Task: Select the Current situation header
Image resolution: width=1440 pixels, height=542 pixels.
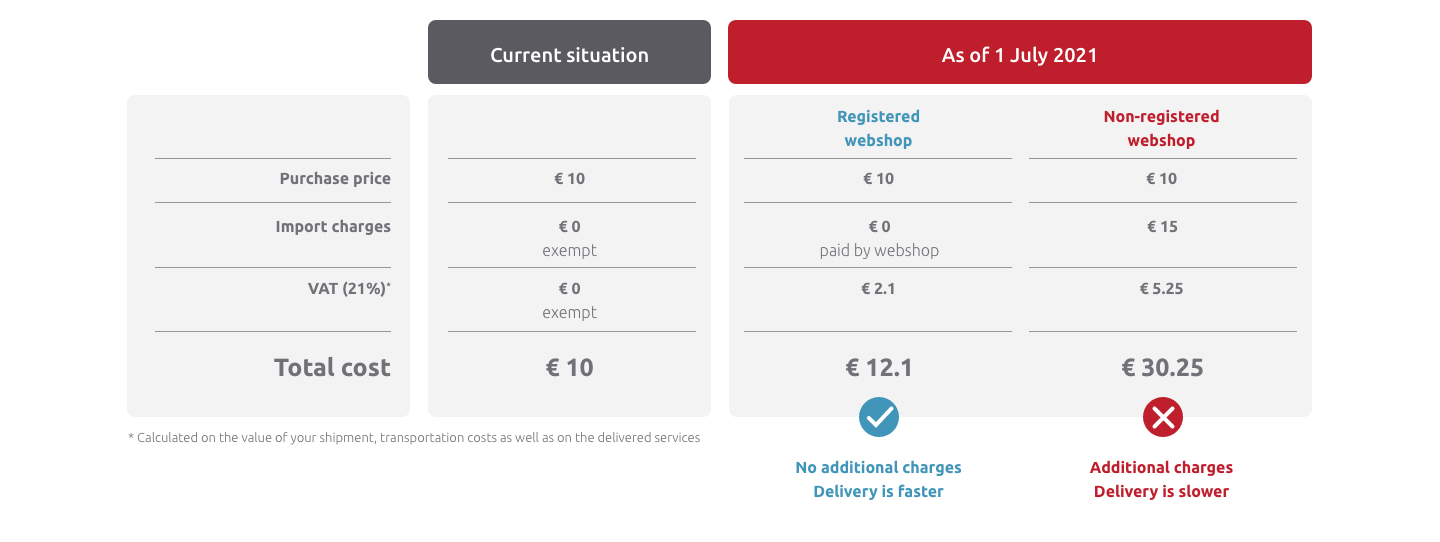Action: tap(569, 52)
